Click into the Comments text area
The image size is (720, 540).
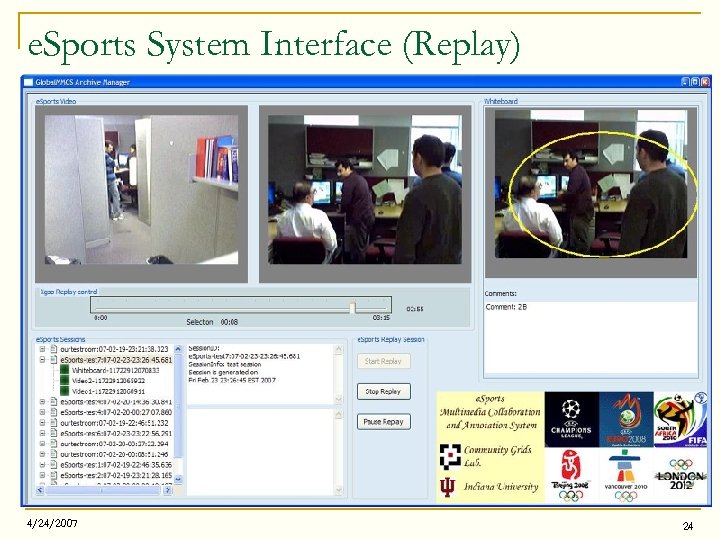tap(591, 338)
